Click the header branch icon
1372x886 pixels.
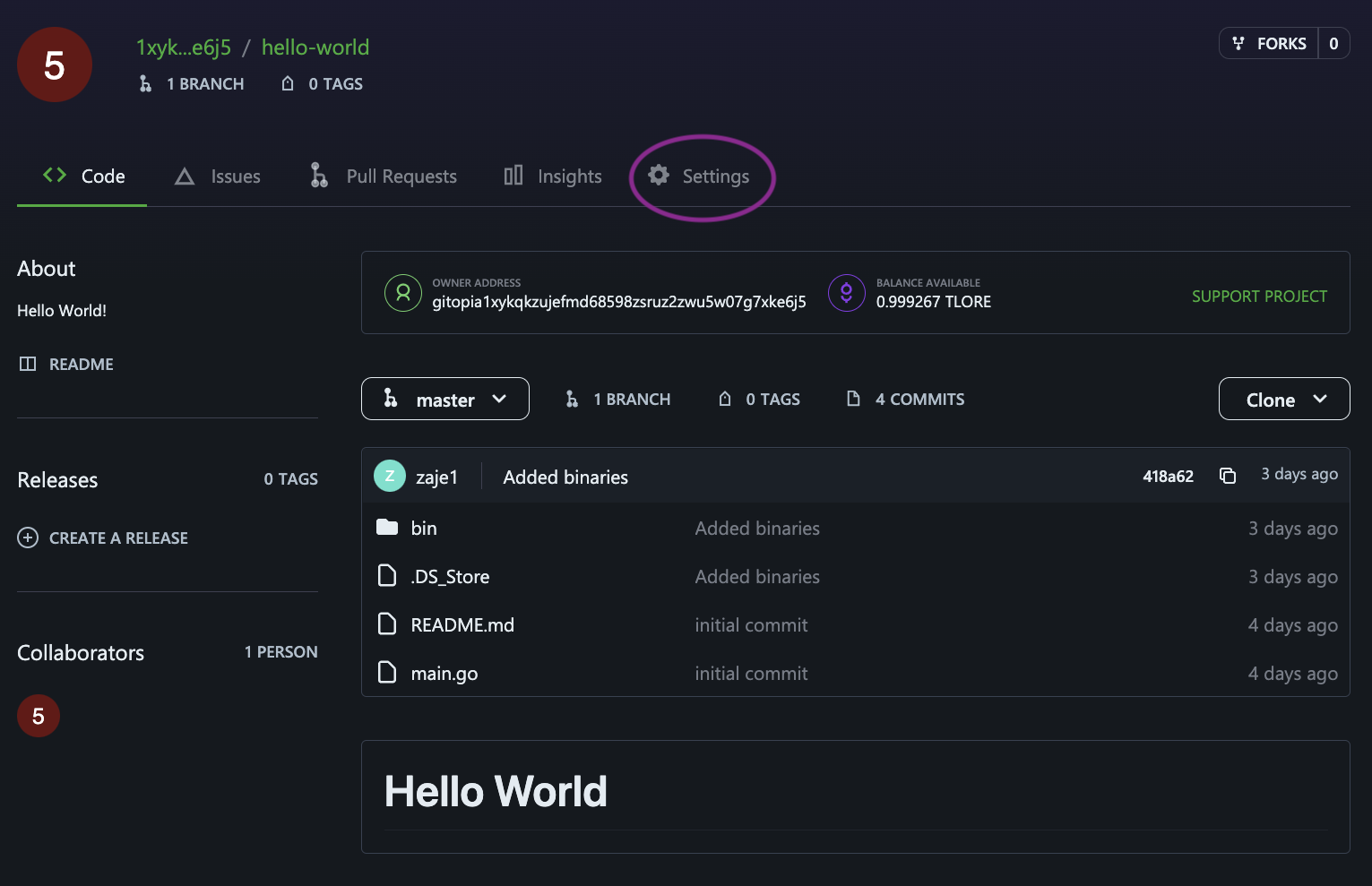click(145, 83)
